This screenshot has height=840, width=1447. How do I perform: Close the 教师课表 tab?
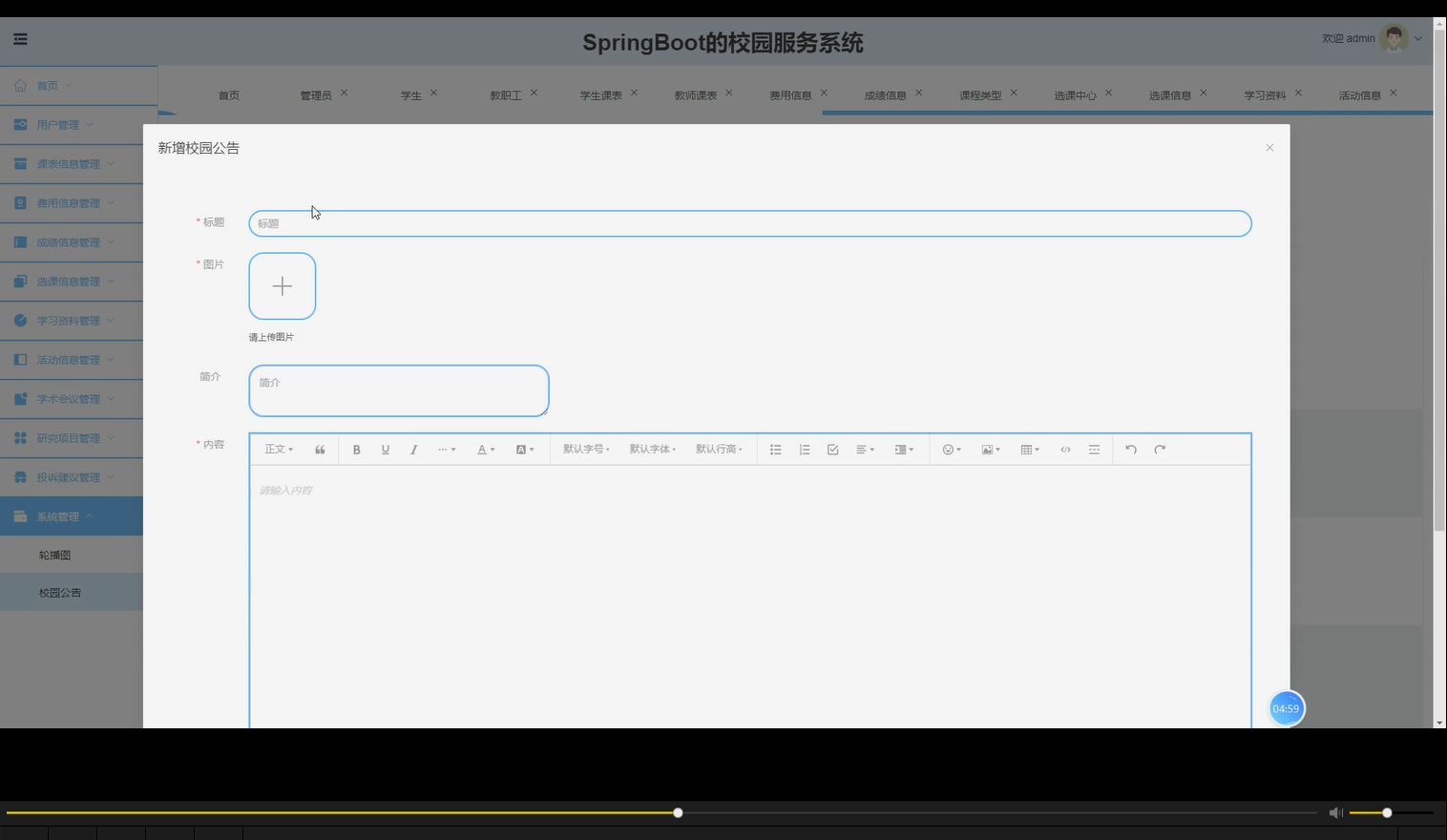(729, 93)
